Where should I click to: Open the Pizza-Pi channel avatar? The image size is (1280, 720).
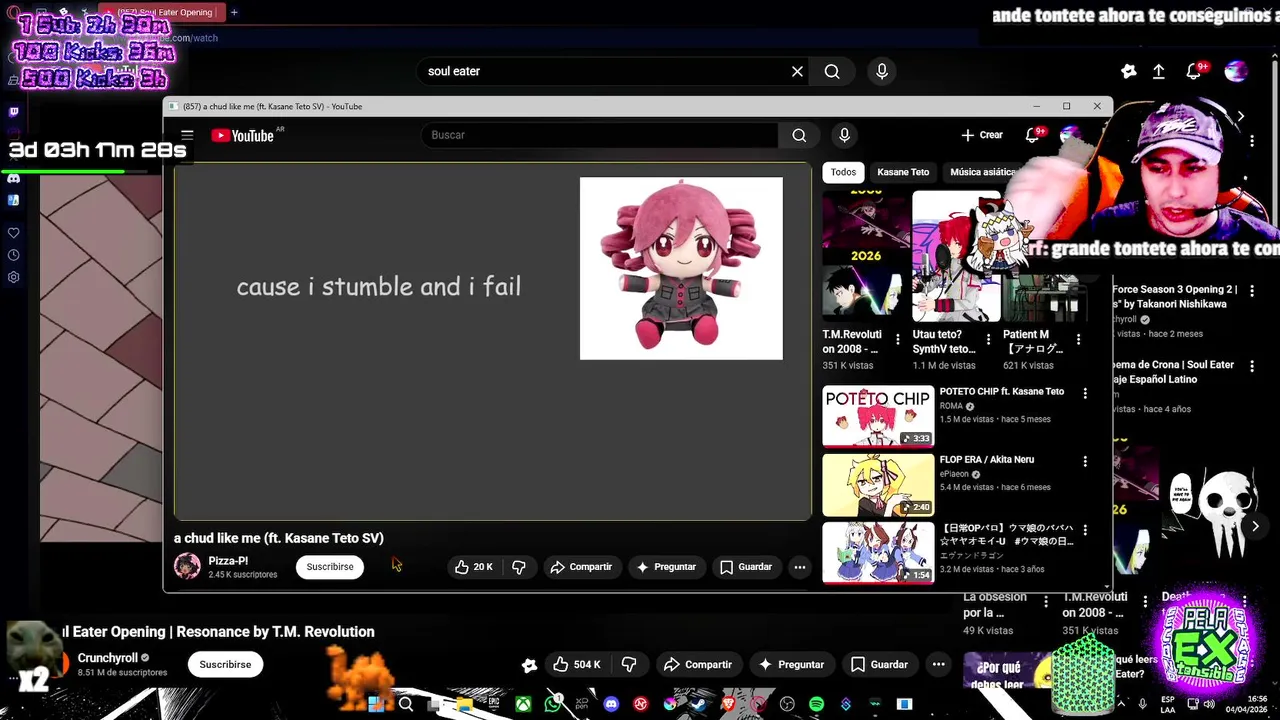pos(187,566)
